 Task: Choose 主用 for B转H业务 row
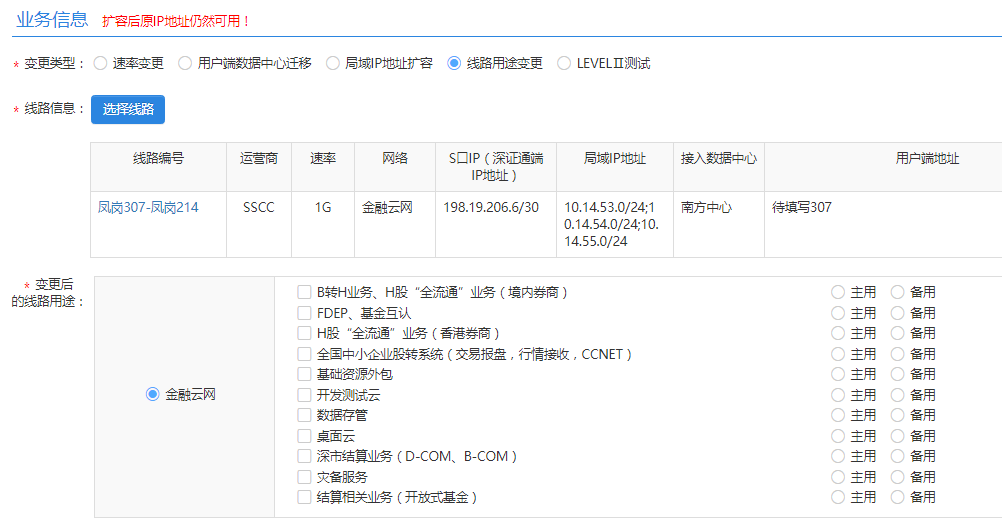coord(838,292)
